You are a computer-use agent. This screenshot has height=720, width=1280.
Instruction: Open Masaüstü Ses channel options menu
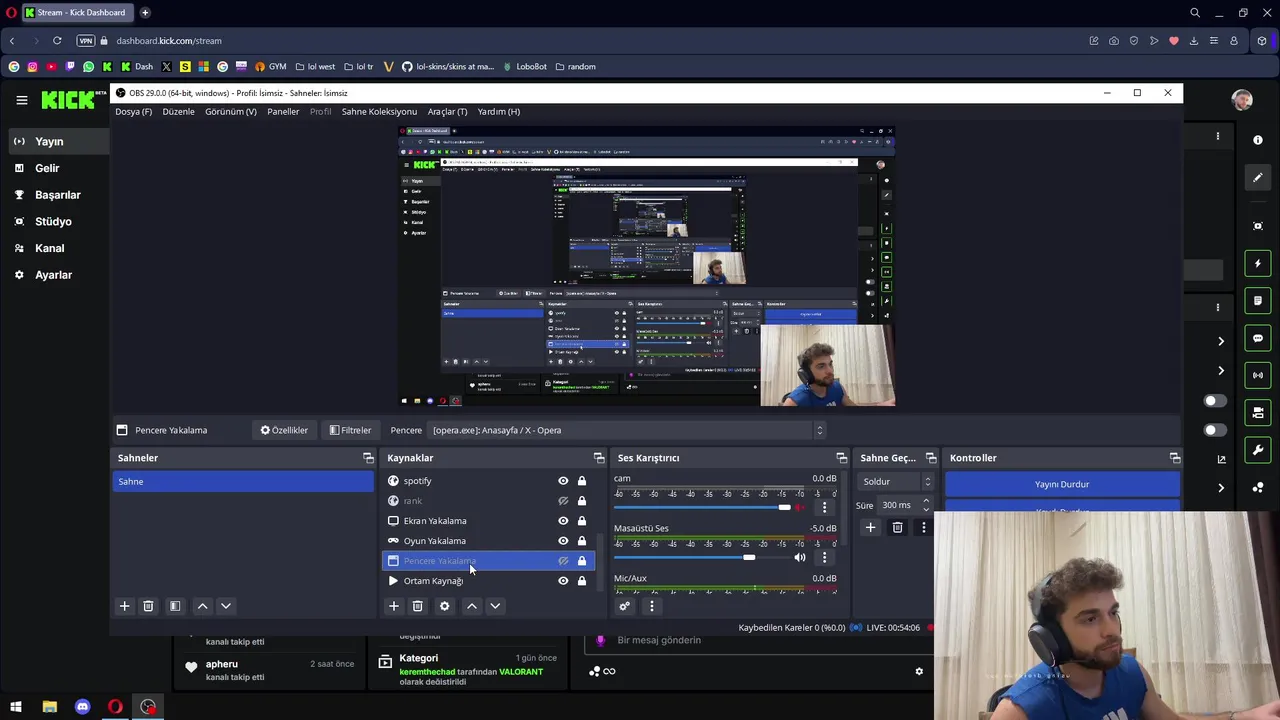pos(824,557)
